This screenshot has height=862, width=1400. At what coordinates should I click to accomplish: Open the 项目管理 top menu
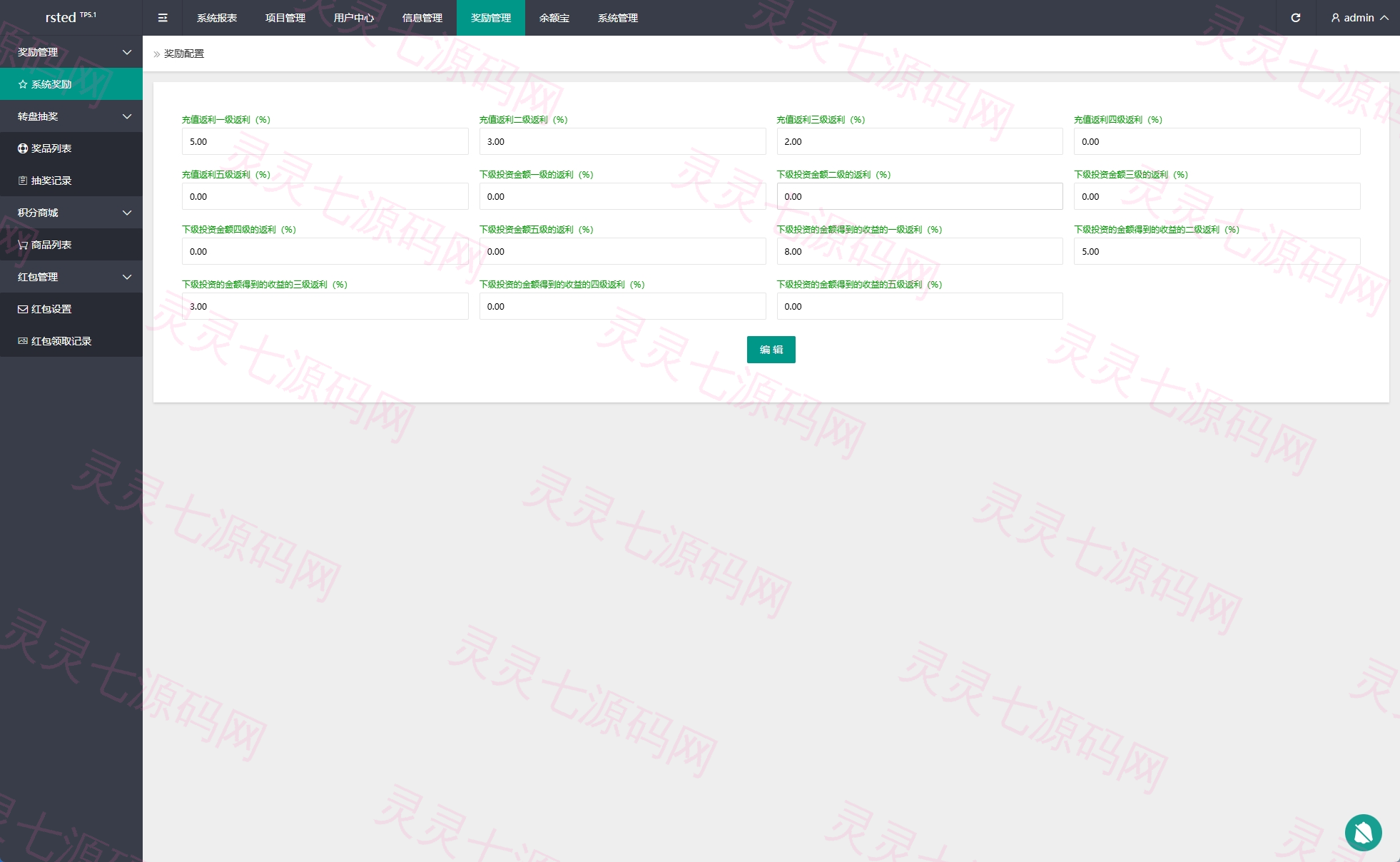[x=285, y=18]
